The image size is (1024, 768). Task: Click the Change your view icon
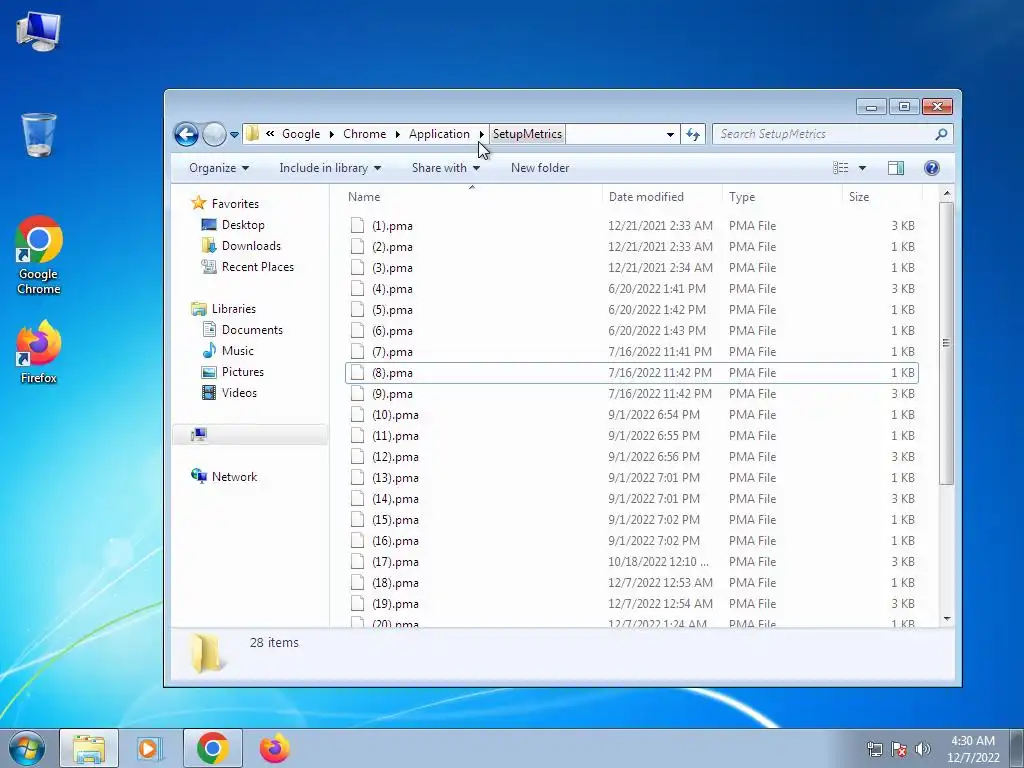pos(840,168)
